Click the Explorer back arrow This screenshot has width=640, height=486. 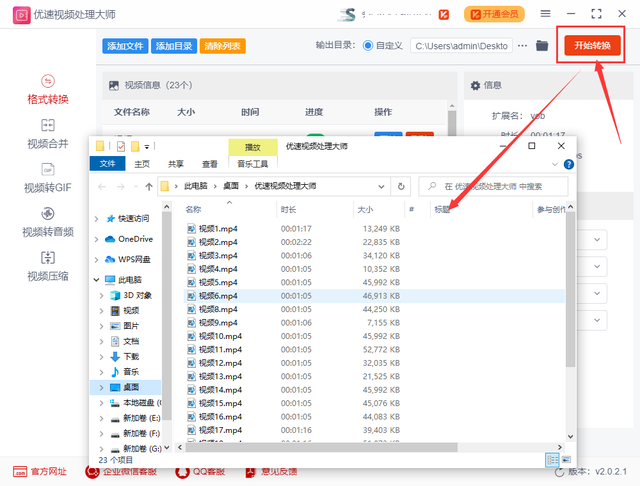102,187
